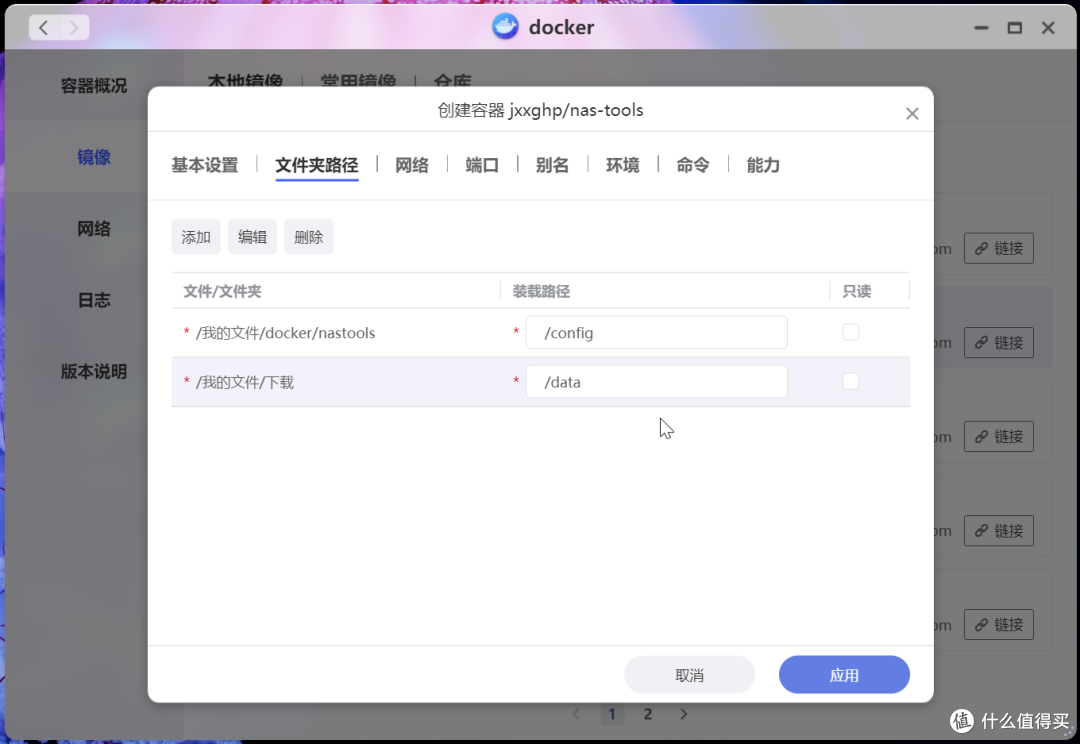Image resolution: width=1080 pixels, height=744 pixels.
Task: Open the 端口 tab
Action: (482, 165)
